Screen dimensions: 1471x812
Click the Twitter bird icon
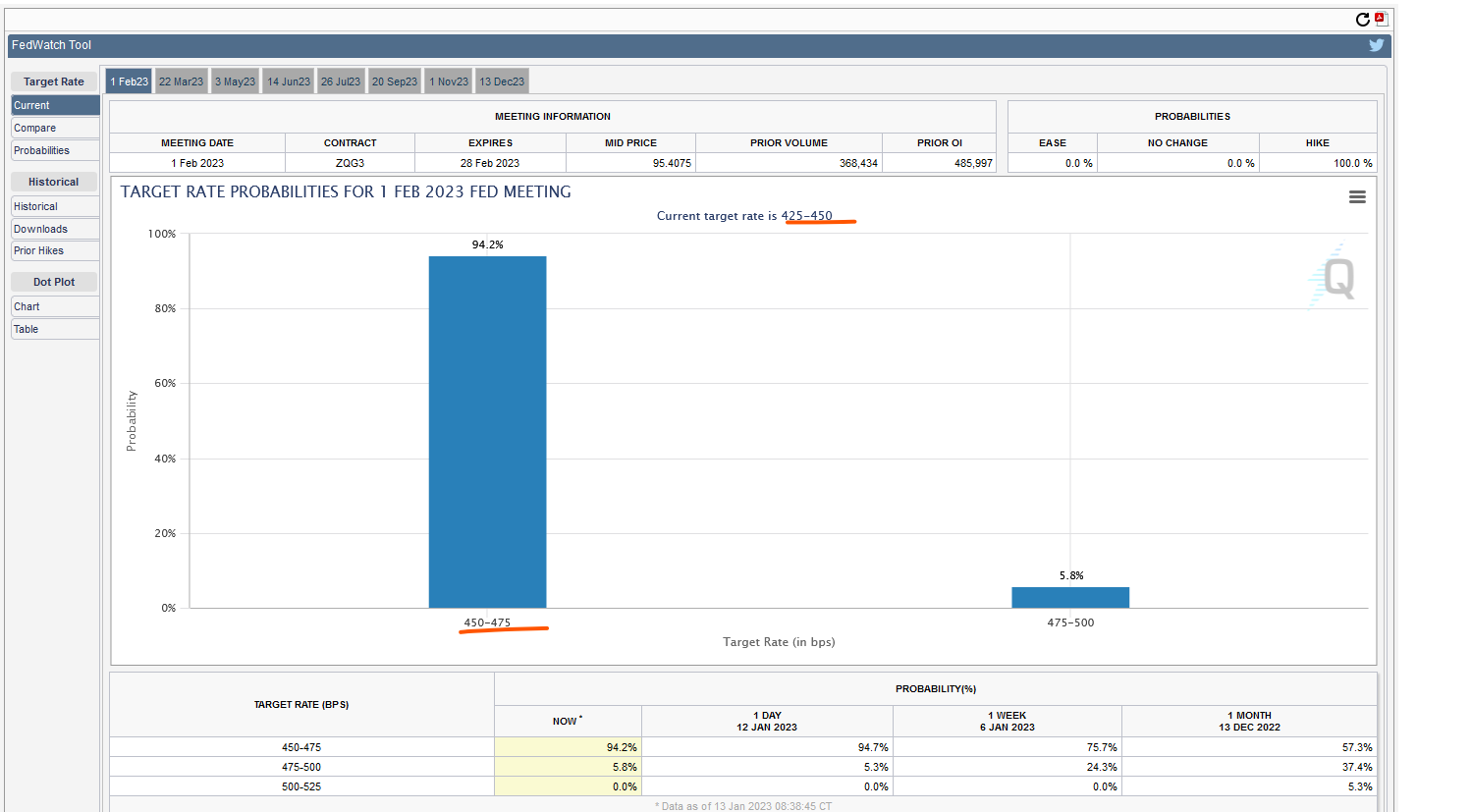(x=1376, y=45)
